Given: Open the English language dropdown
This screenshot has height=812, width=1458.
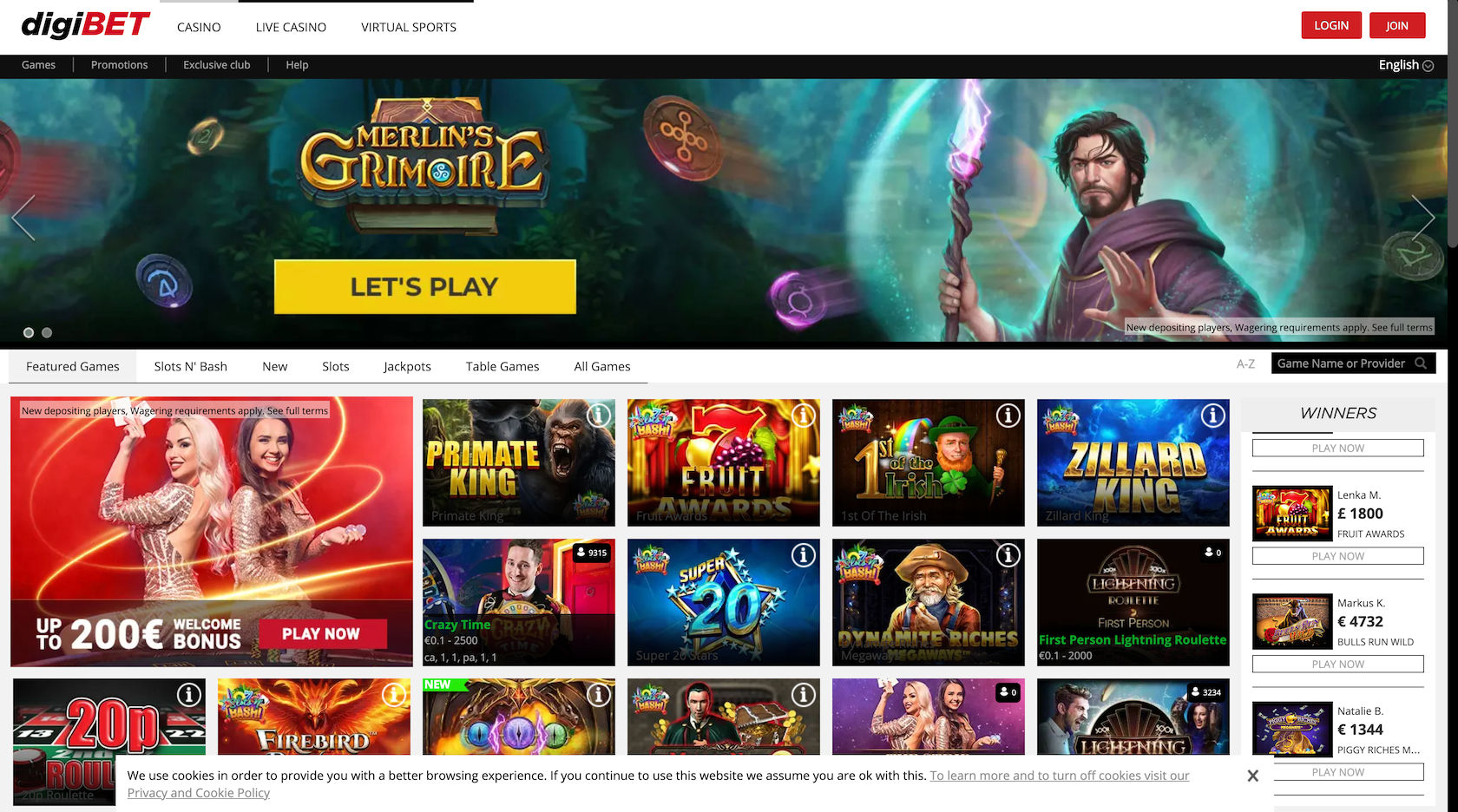Looking at the screenshot, I should click(x=1406, y=65).
